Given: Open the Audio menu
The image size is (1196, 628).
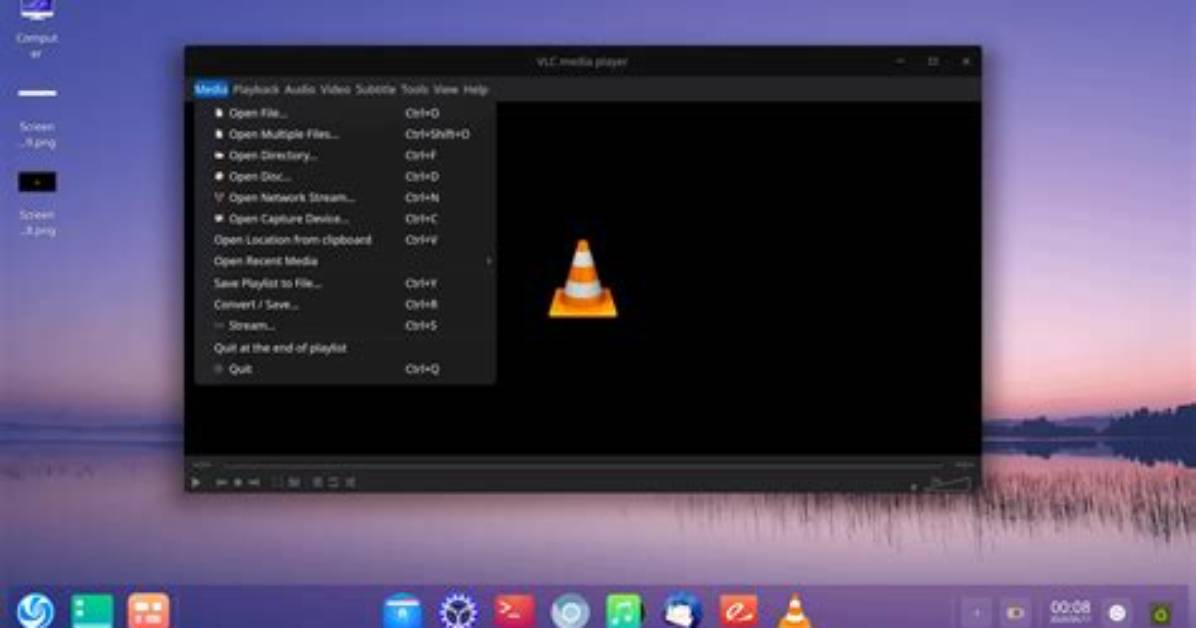Looking at the screenshot, I should 300,89.
